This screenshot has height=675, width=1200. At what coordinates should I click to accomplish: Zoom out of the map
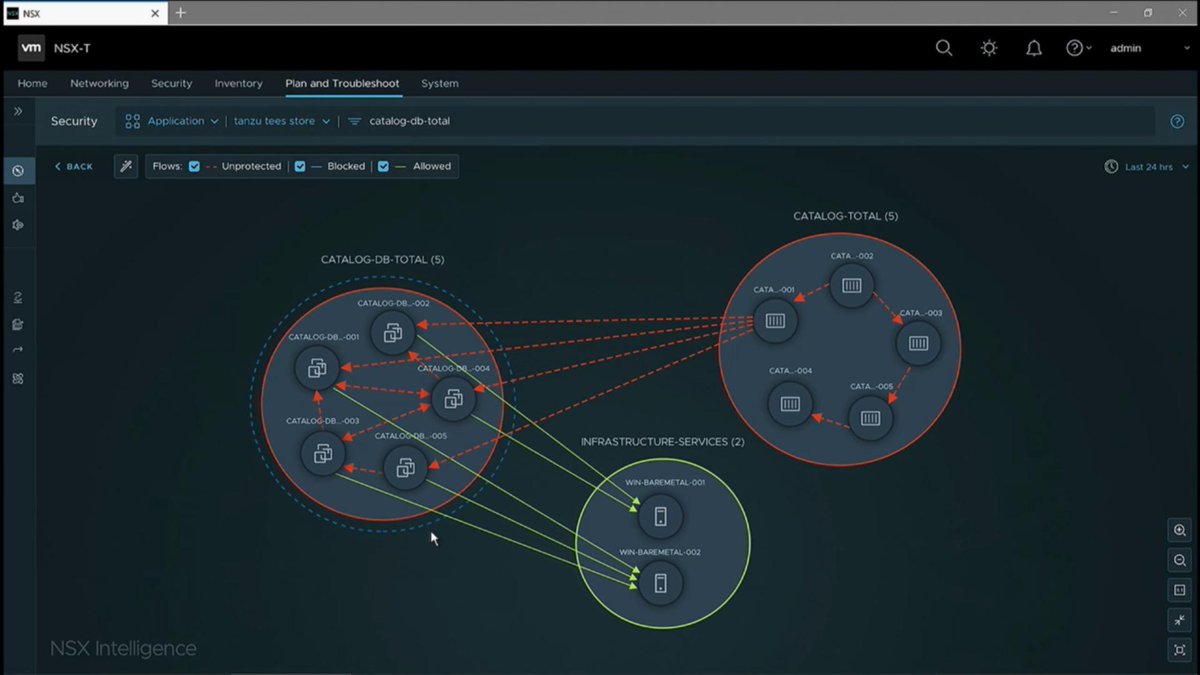point(1180,561)
